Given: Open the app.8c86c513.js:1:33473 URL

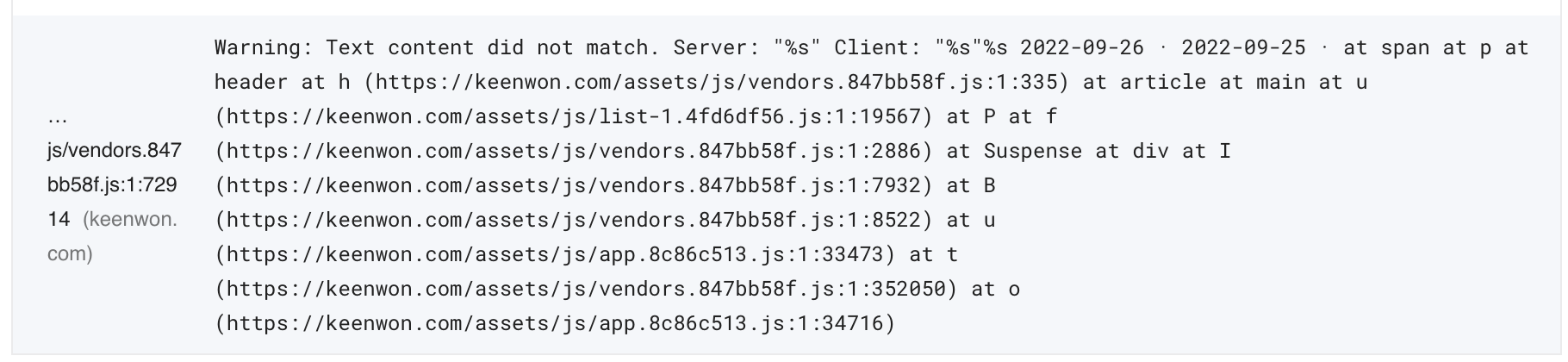Looking at the screenshot, I should point(555,254).
